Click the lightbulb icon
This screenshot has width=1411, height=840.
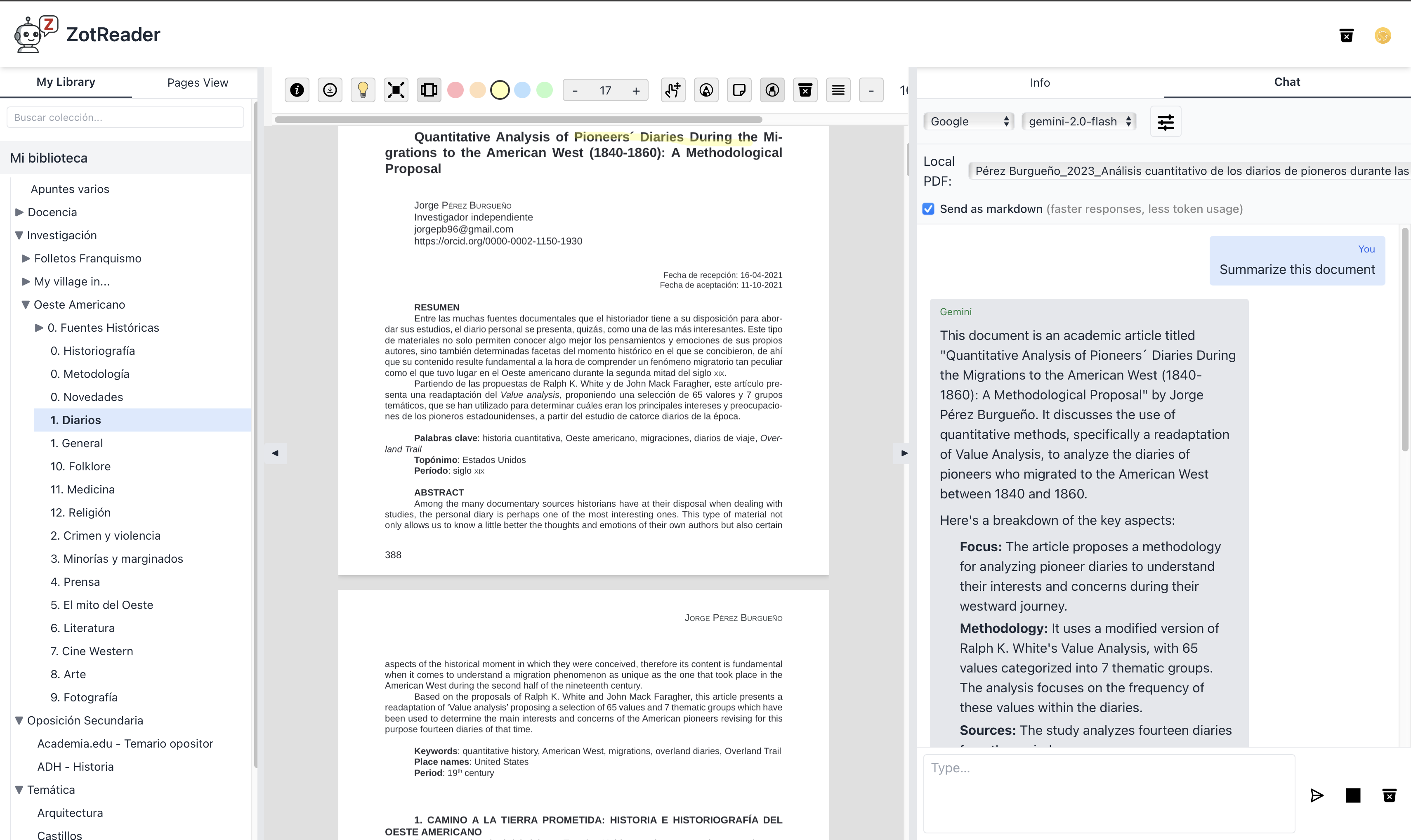(363, 90)
